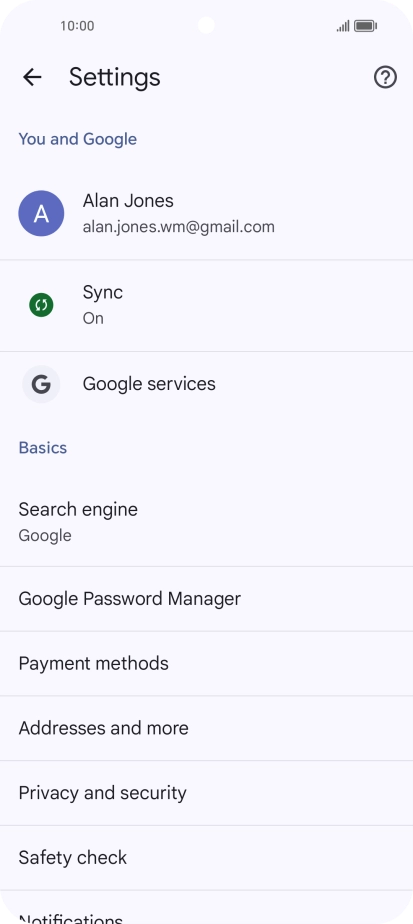Open Safety check
413x924 pixels.
pyautogui.click(x=206, y=857)
